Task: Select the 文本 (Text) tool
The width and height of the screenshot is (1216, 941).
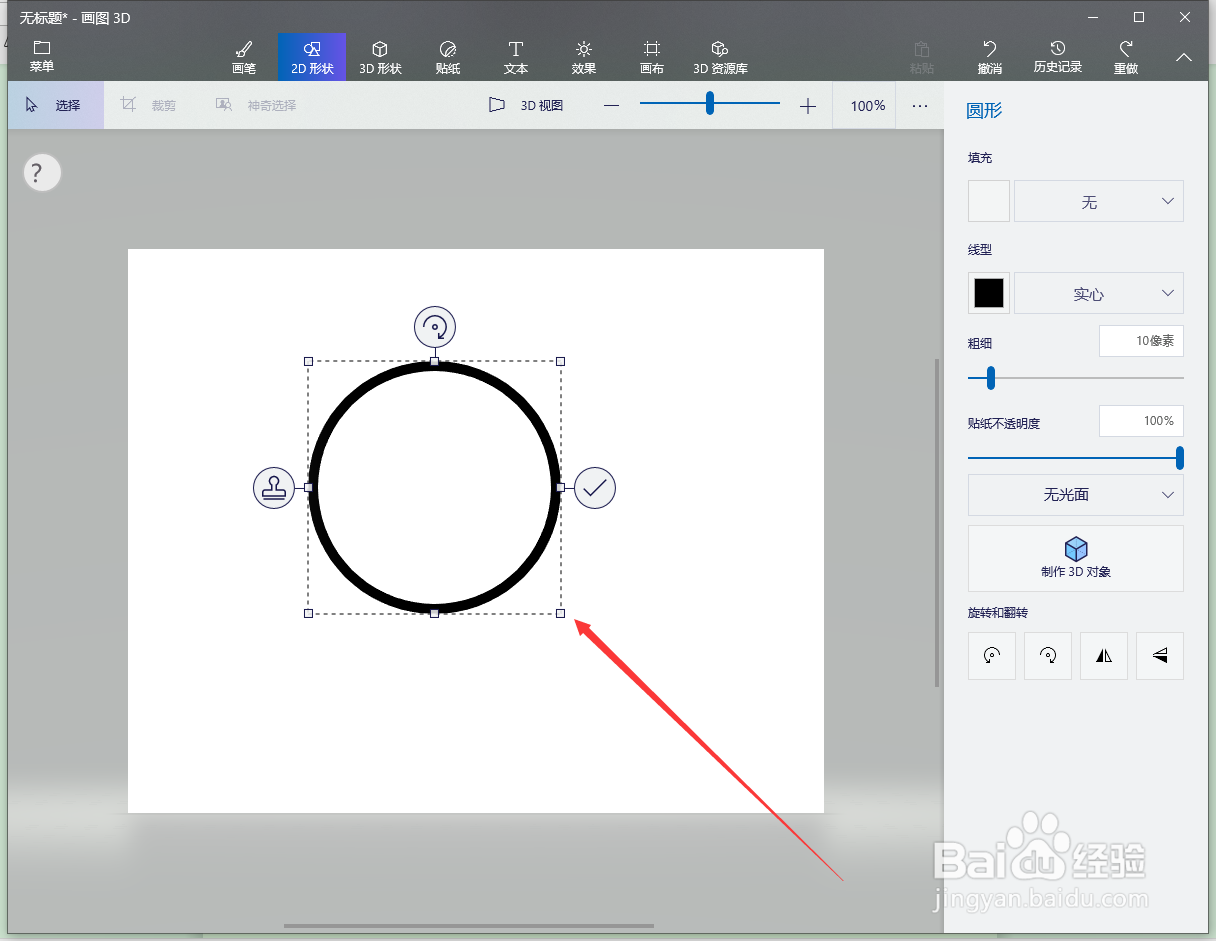Action: pos(516,57)
